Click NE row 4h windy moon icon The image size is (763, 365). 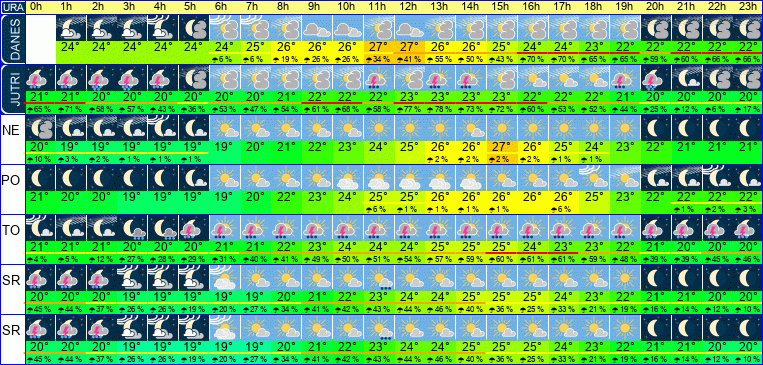[x=163, y=128]
